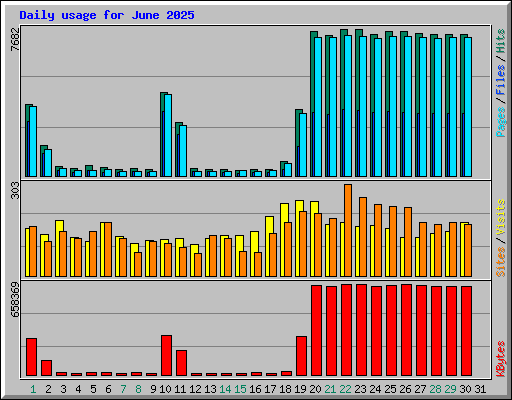Image resolution: width=512 pixels, height=400 pixels.
Task: Select day label '29' on the axis
Action: click(x=450, y=389)
